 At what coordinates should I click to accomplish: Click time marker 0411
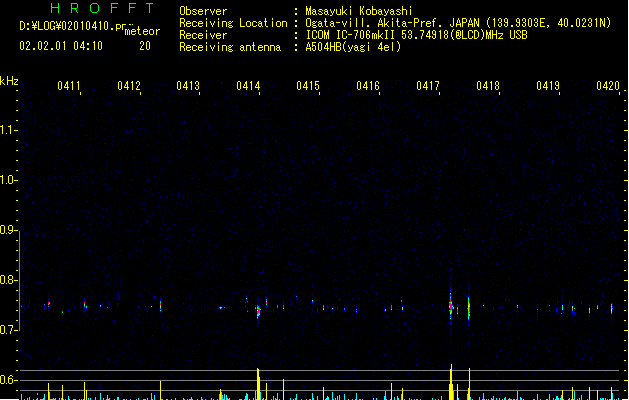(x=69, y=86)
